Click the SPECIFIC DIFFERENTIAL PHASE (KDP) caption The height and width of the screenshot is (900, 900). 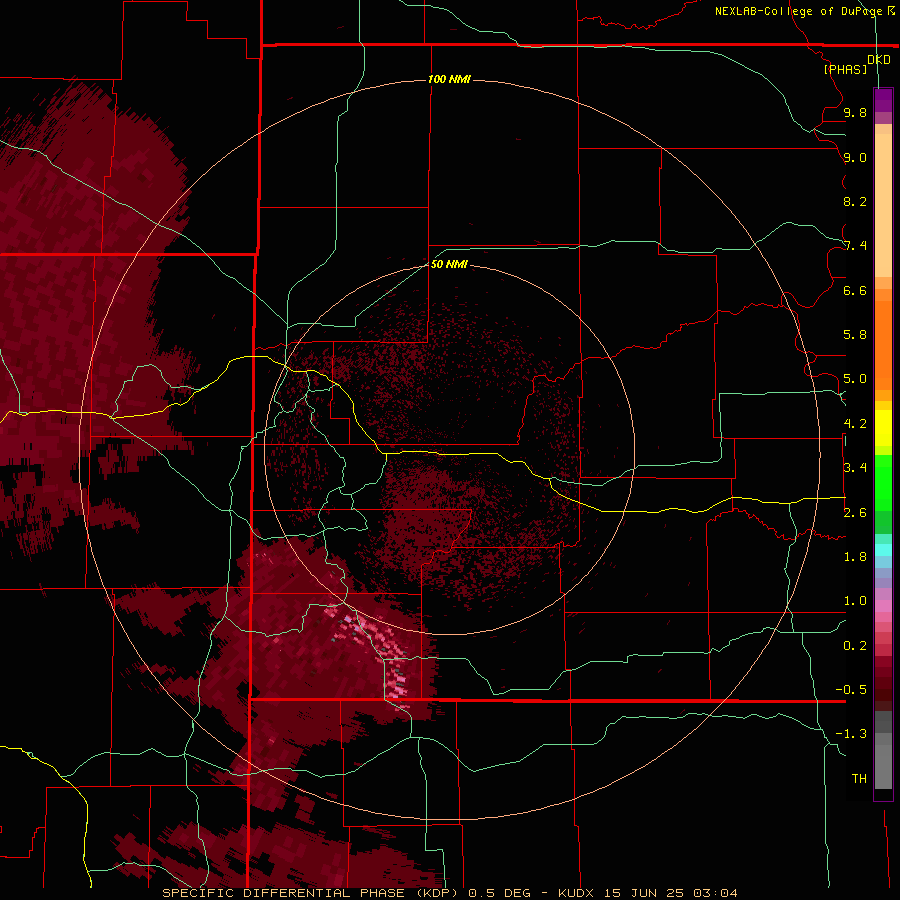(312, 893)
